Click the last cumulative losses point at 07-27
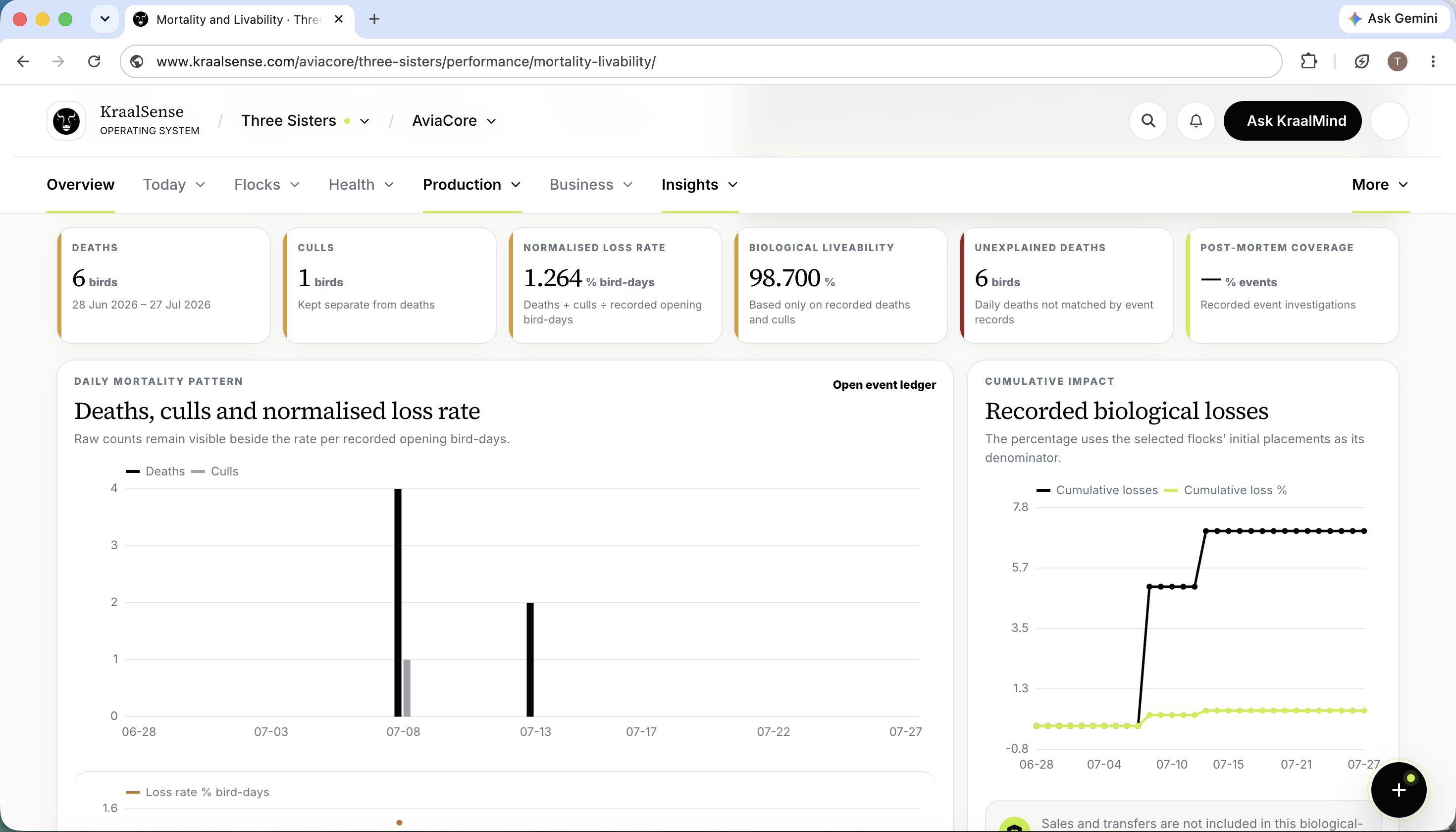1456x832 pixels. pos(1364,531)
